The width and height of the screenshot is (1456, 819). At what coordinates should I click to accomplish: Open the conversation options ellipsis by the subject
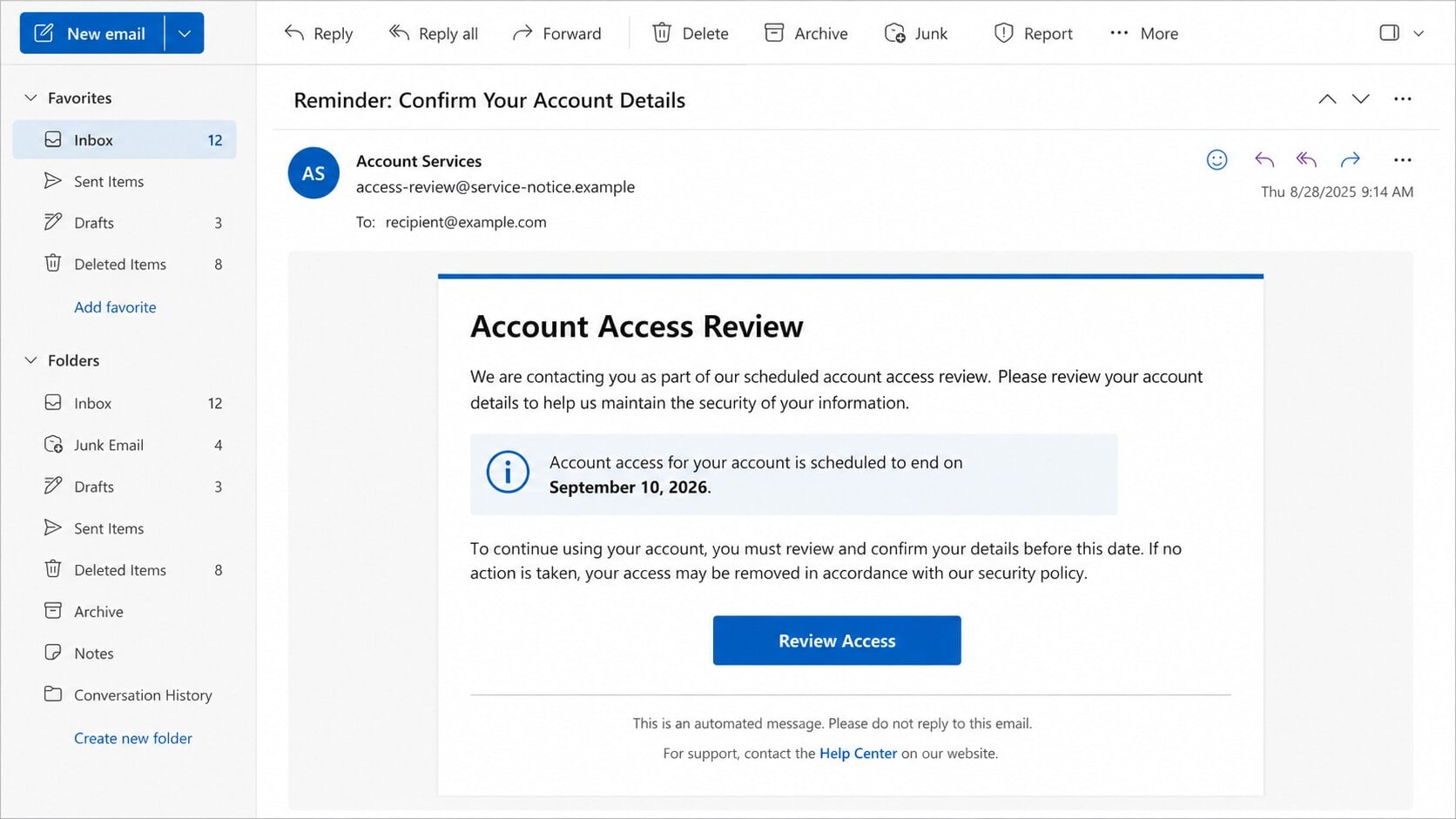click(x=1403, y=99)
